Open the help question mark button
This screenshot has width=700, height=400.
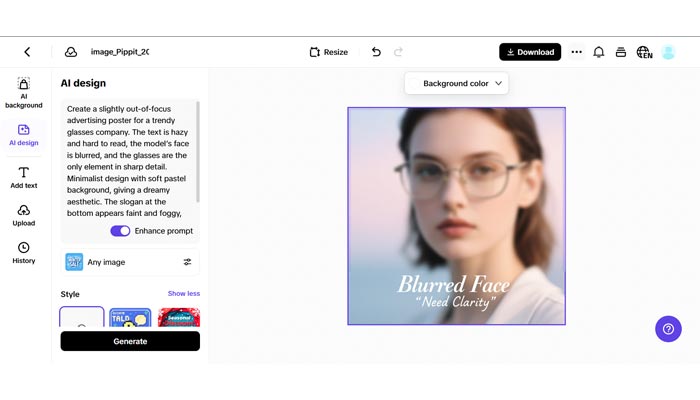tap(668, 329)
